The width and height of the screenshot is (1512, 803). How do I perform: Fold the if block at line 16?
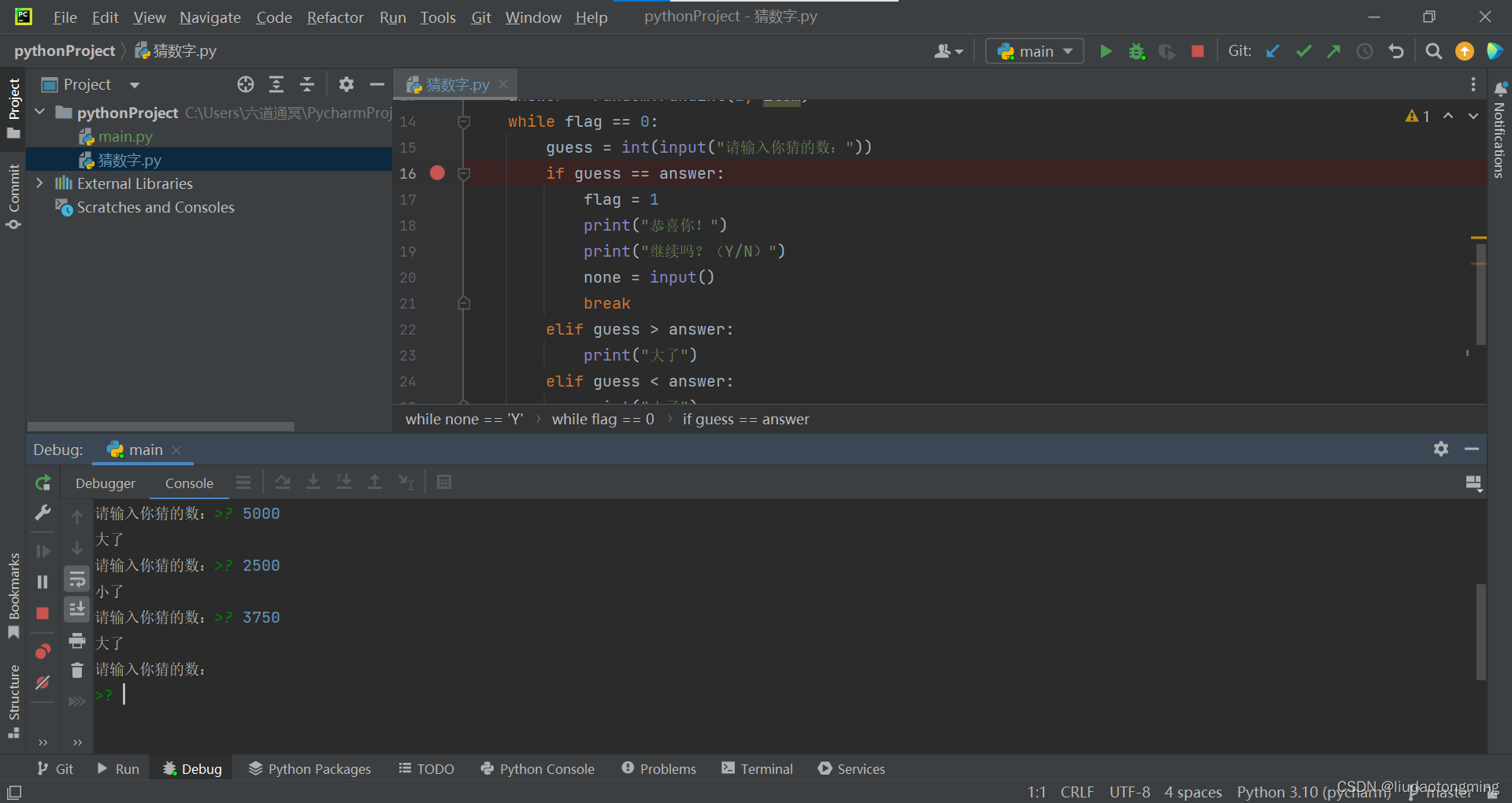point(464,173)
